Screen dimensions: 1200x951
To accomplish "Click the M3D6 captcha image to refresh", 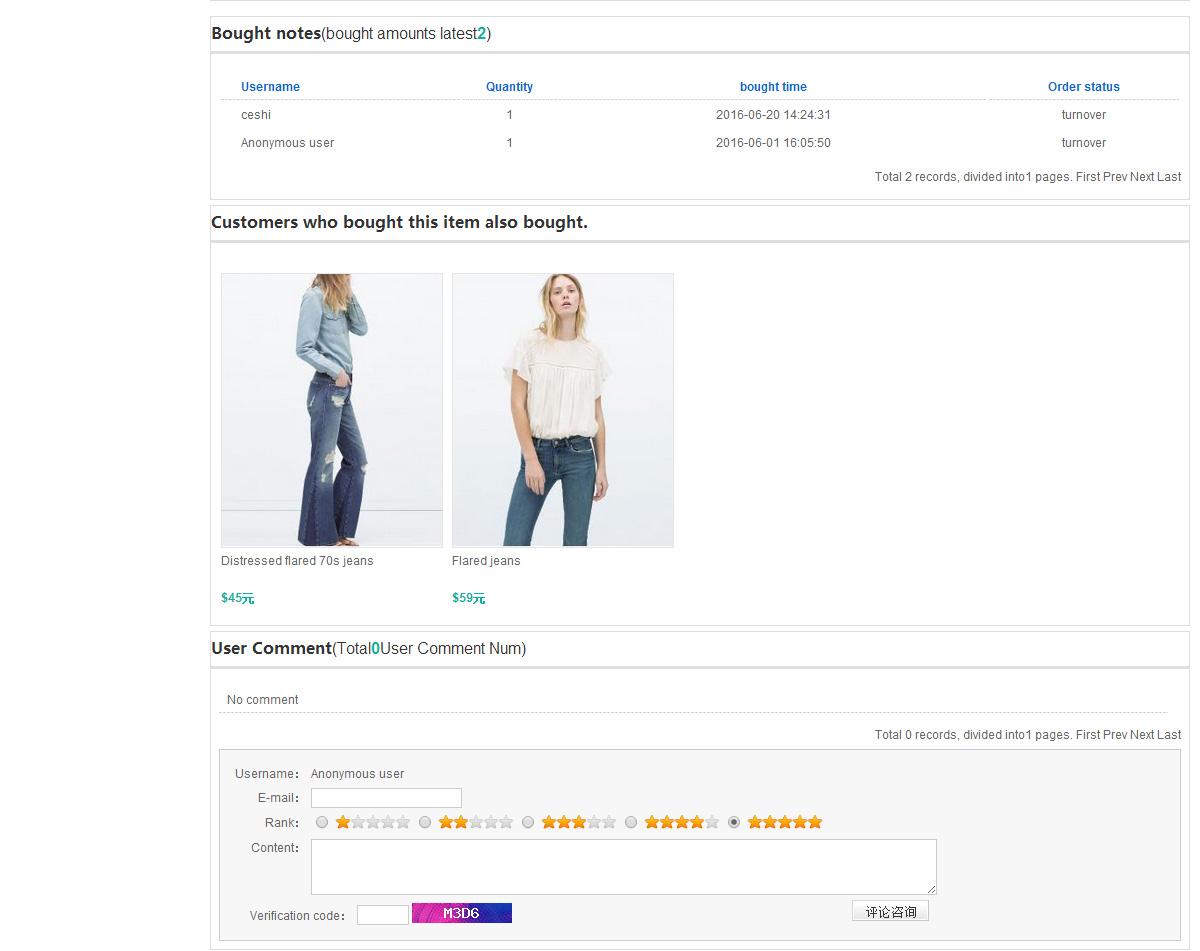I will tap(462, 913).
